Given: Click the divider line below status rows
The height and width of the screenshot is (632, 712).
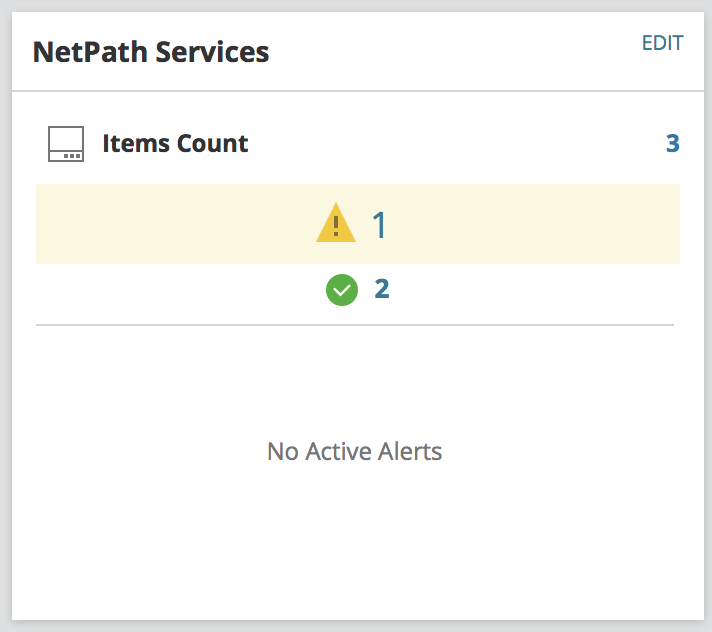Looking at the screenshot, I should click(355, 325).
